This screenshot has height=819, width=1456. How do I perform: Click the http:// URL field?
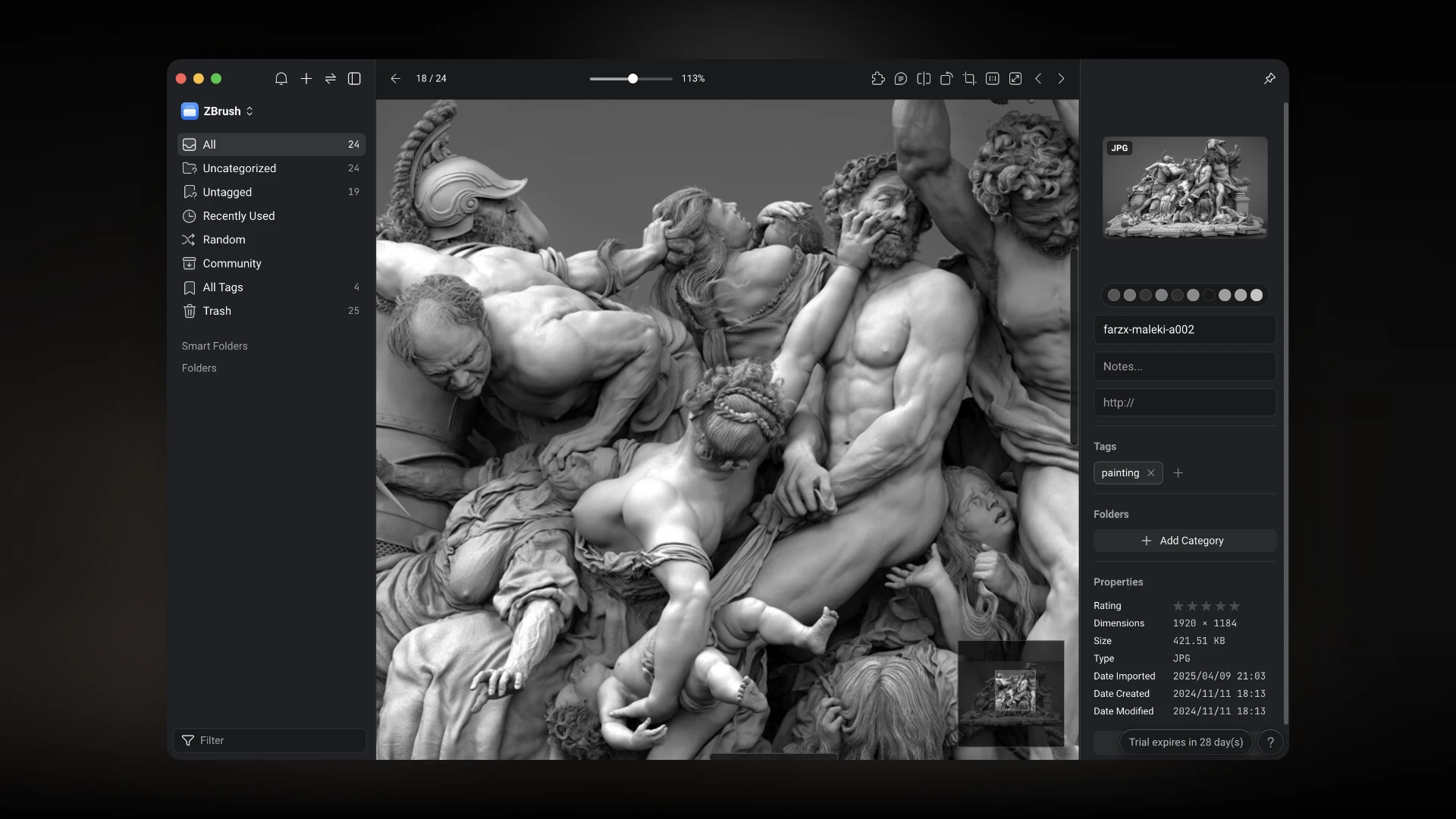point(1185,403)
